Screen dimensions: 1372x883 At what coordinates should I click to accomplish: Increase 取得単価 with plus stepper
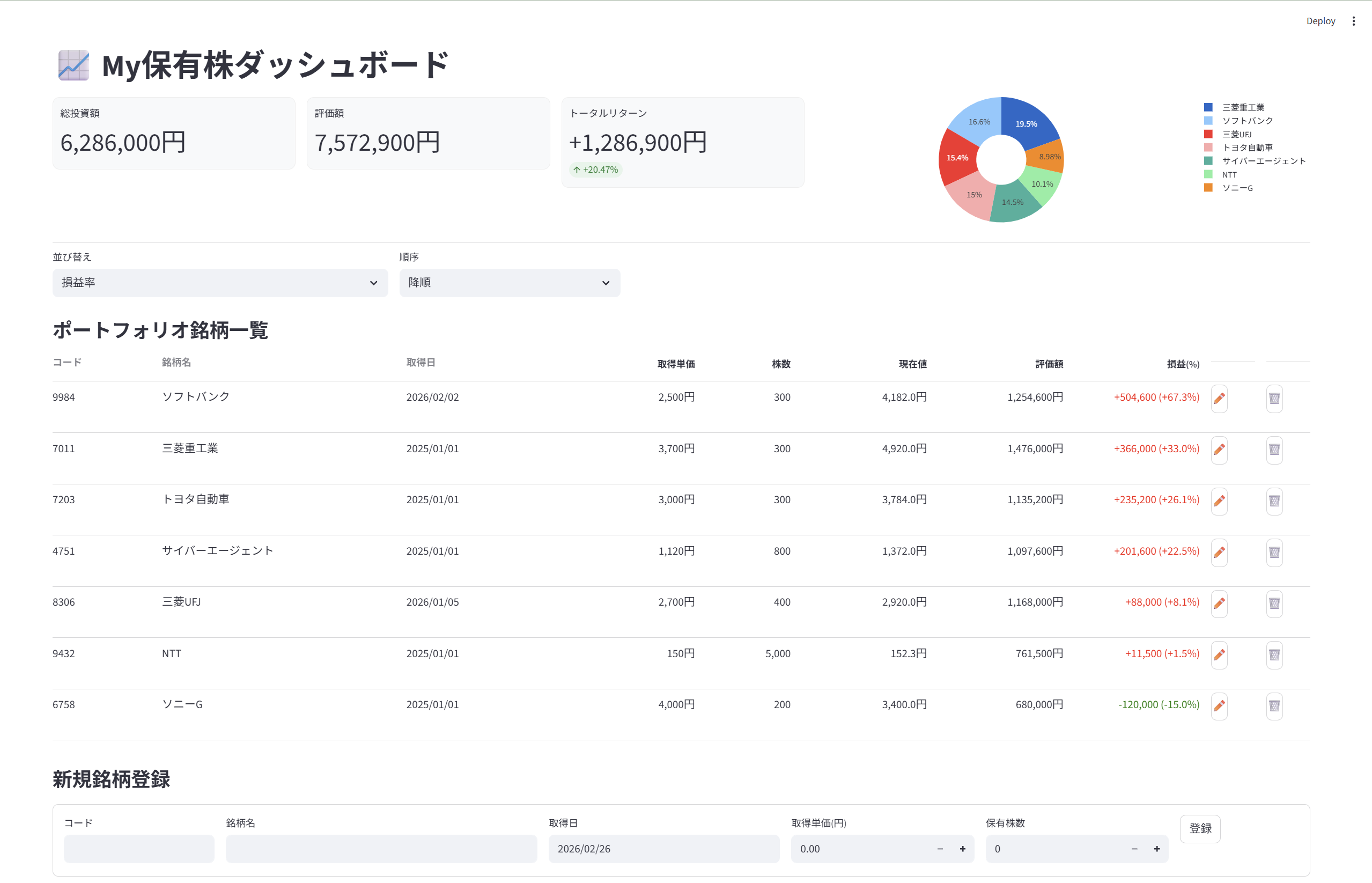(x=962, y=849)
